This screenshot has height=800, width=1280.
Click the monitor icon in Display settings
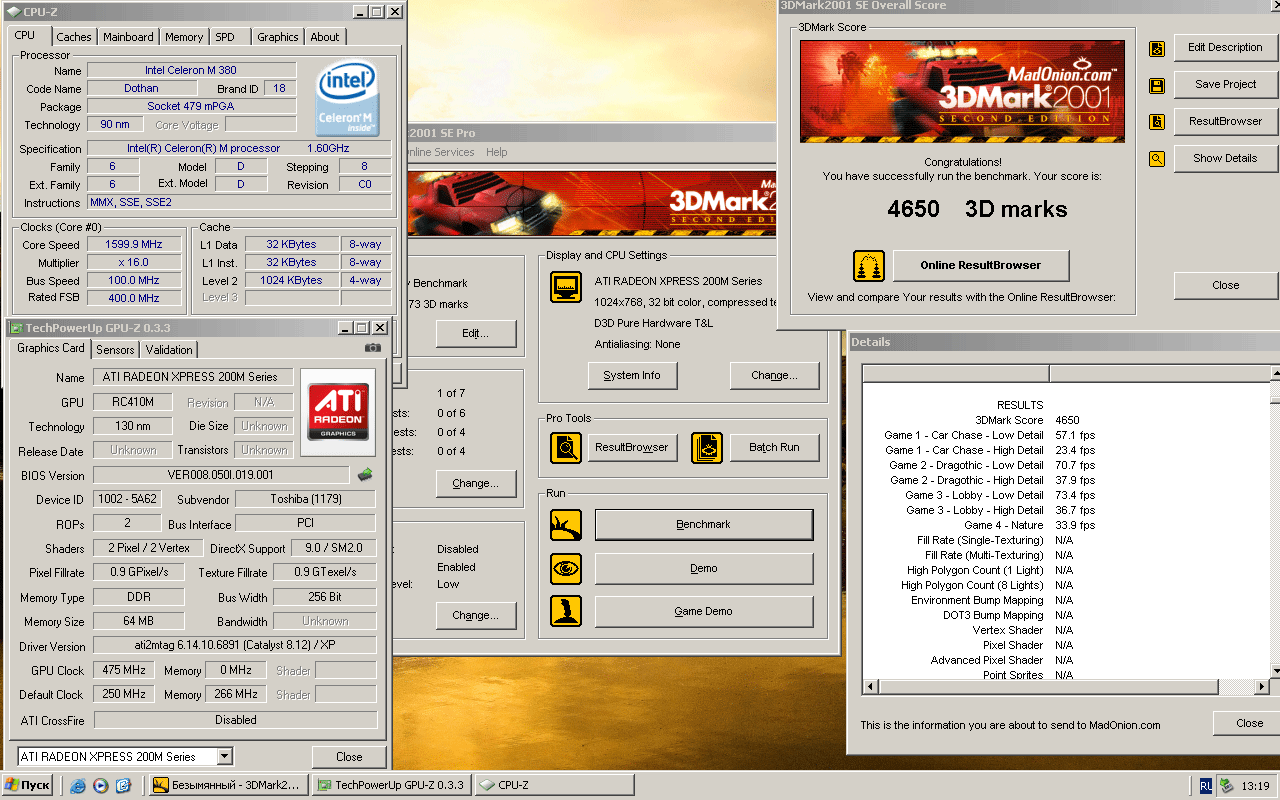point(566,287)
